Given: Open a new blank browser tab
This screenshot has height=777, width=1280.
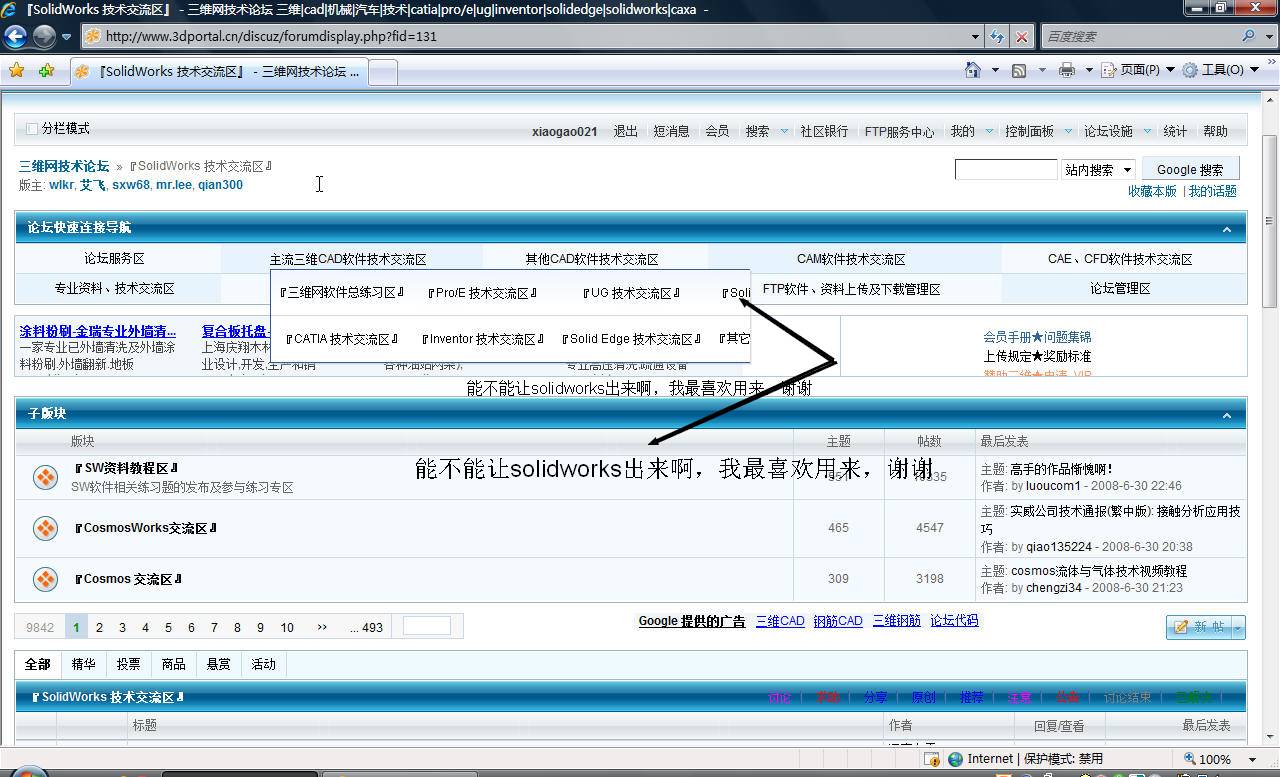Looking at the screenshot, I should click(x=383, y=72).
